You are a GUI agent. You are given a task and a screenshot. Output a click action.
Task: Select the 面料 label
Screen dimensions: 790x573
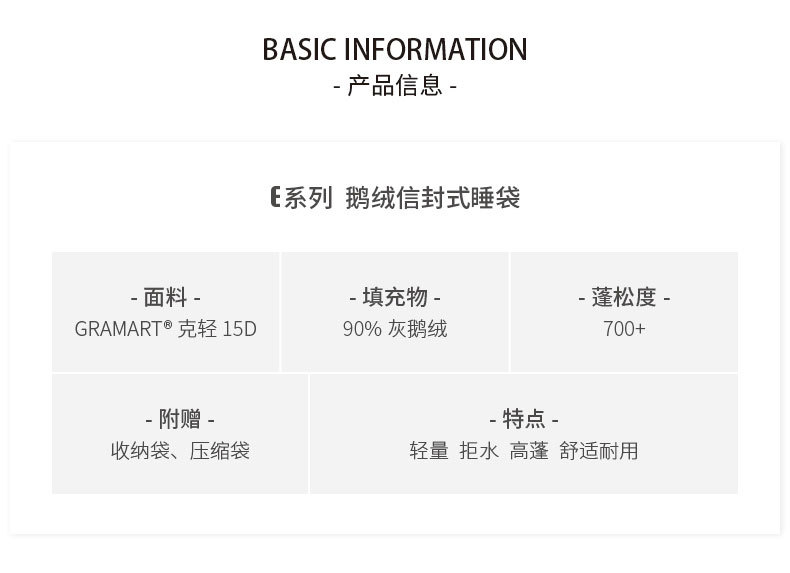click(166, 297)
